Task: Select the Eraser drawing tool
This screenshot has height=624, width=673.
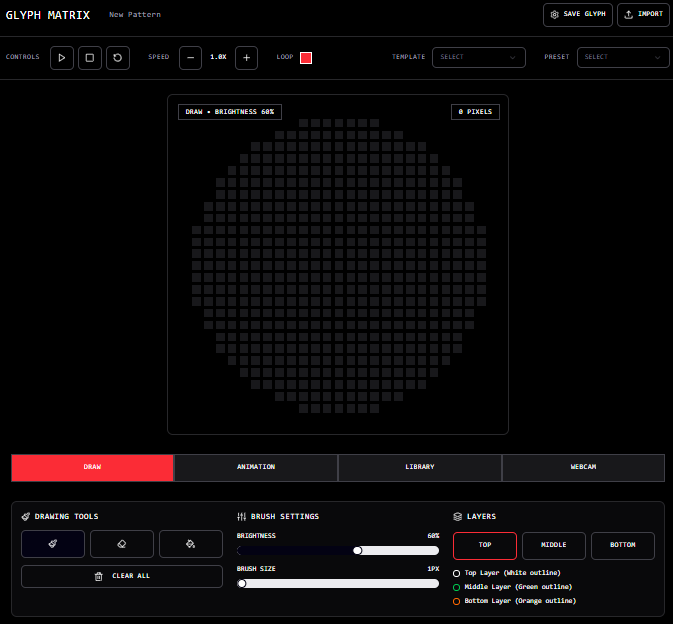Action: (x=122, y=544)
